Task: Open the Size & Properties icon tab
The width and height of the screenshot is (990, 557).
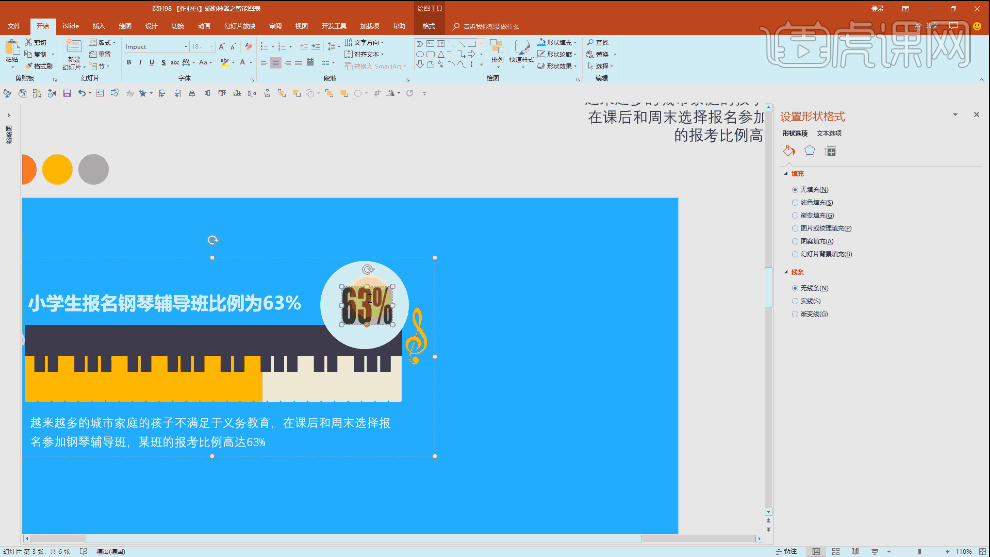Action: tap(830, 151)
